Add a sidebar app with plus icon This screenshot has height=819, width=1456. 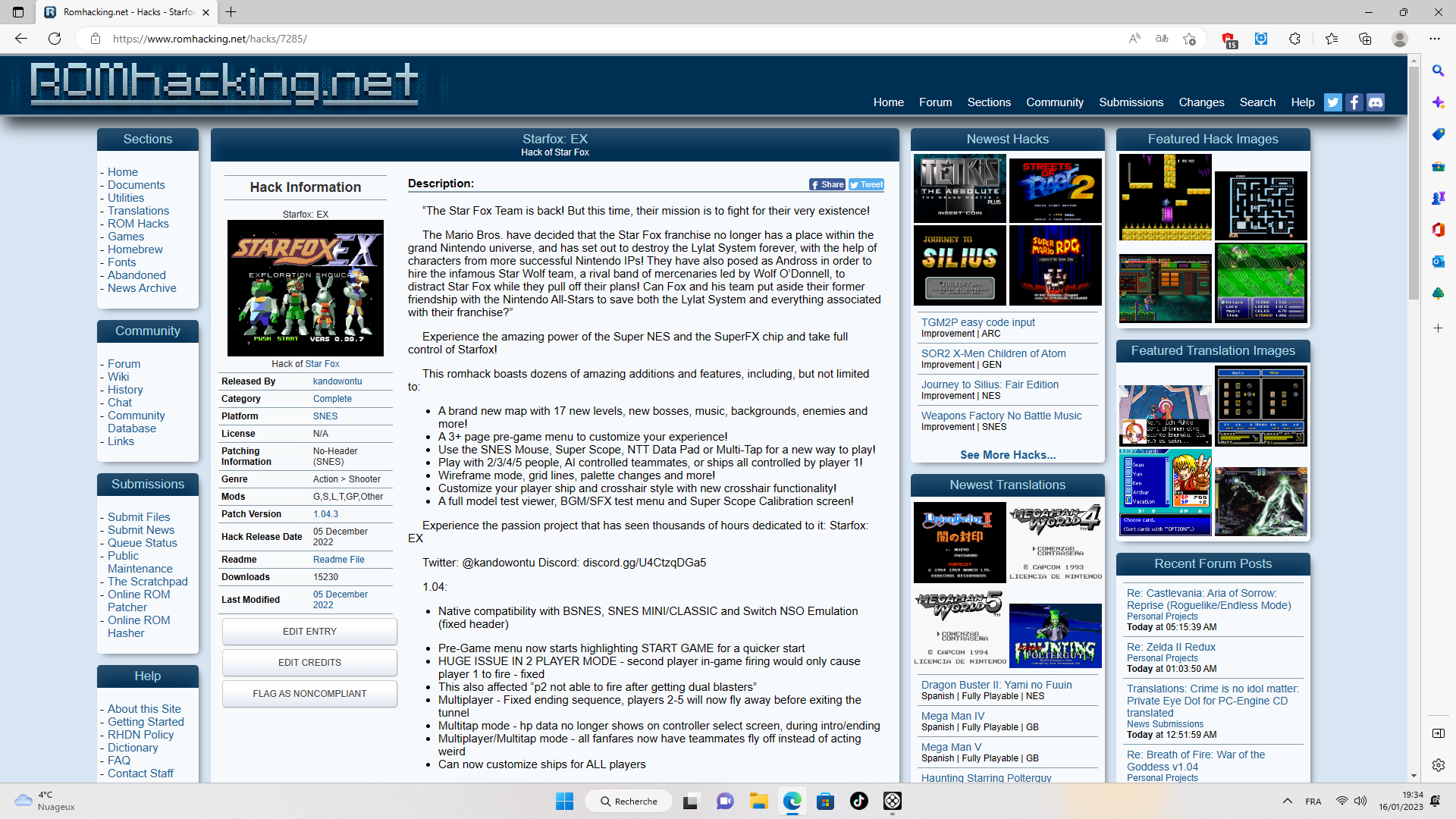(1438, 328)
